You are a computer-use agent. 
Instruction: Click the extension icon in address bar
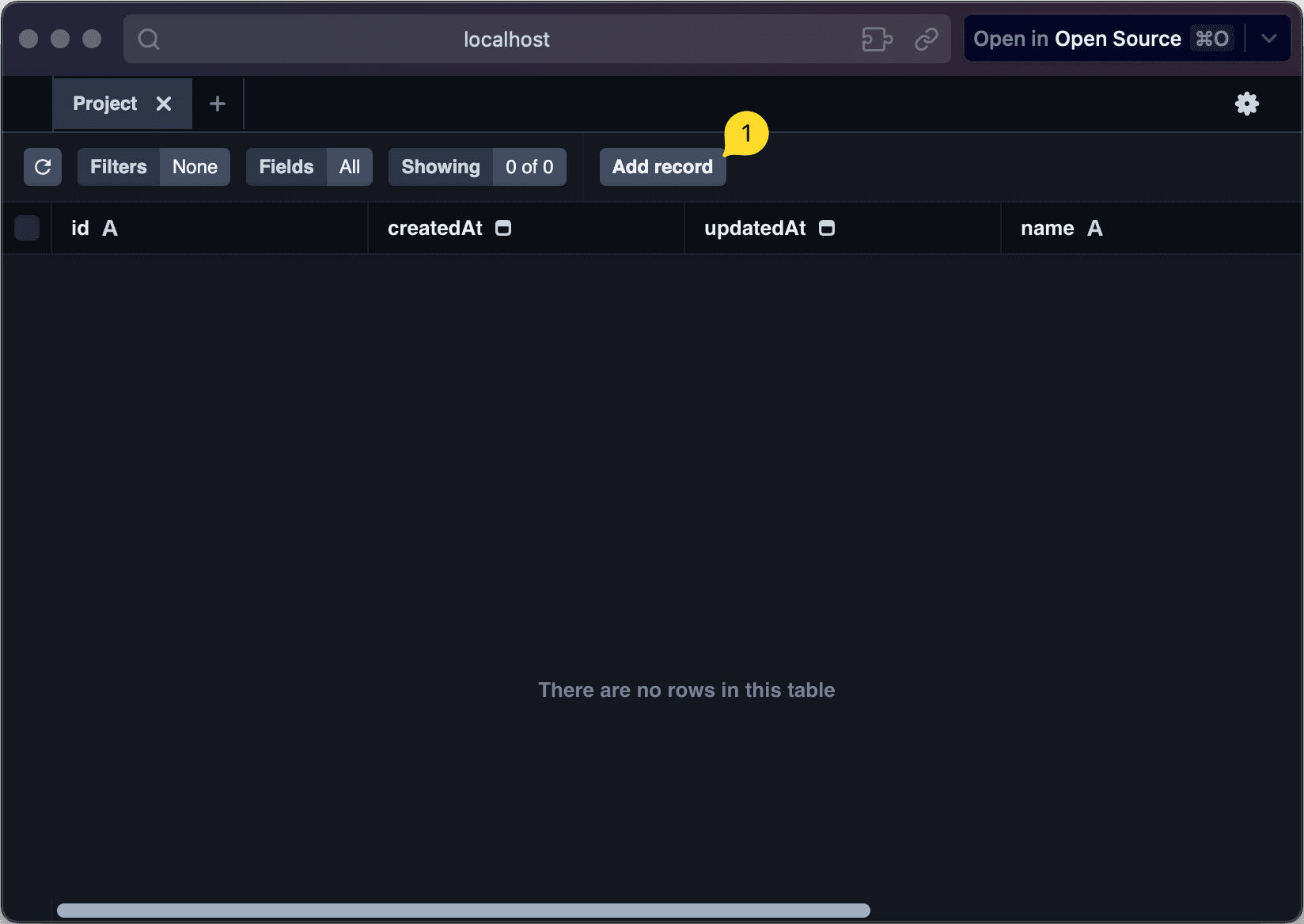pyautogui.click(x=877, y=40)
